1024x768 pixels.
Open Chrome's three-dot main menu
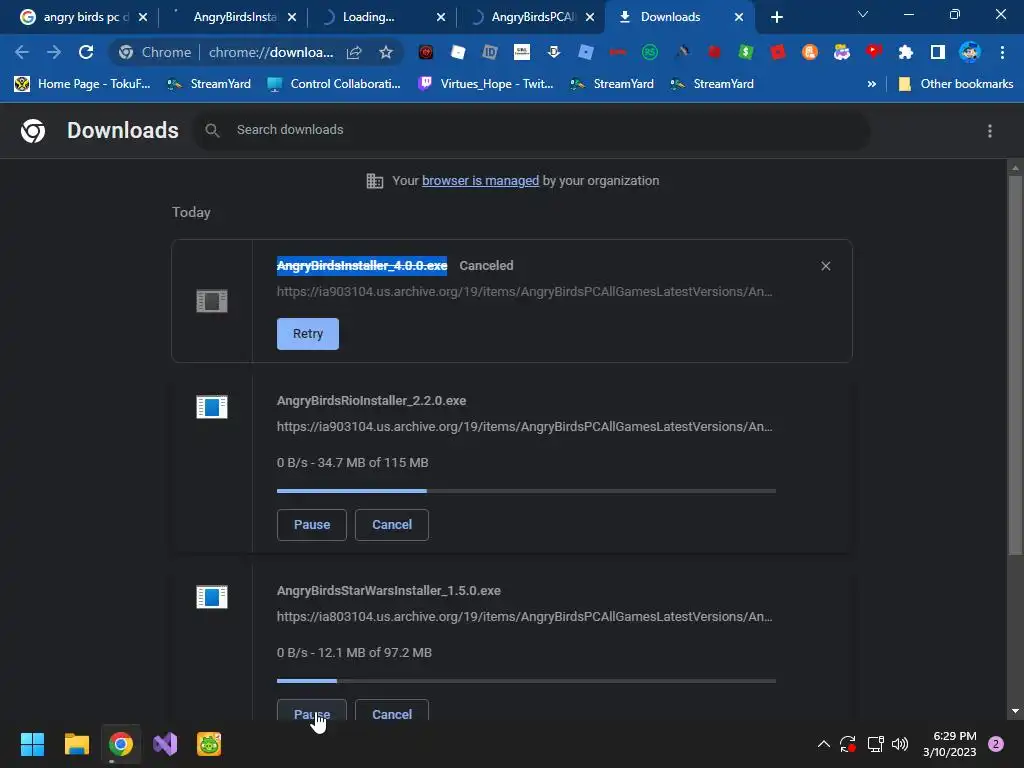1002,52
